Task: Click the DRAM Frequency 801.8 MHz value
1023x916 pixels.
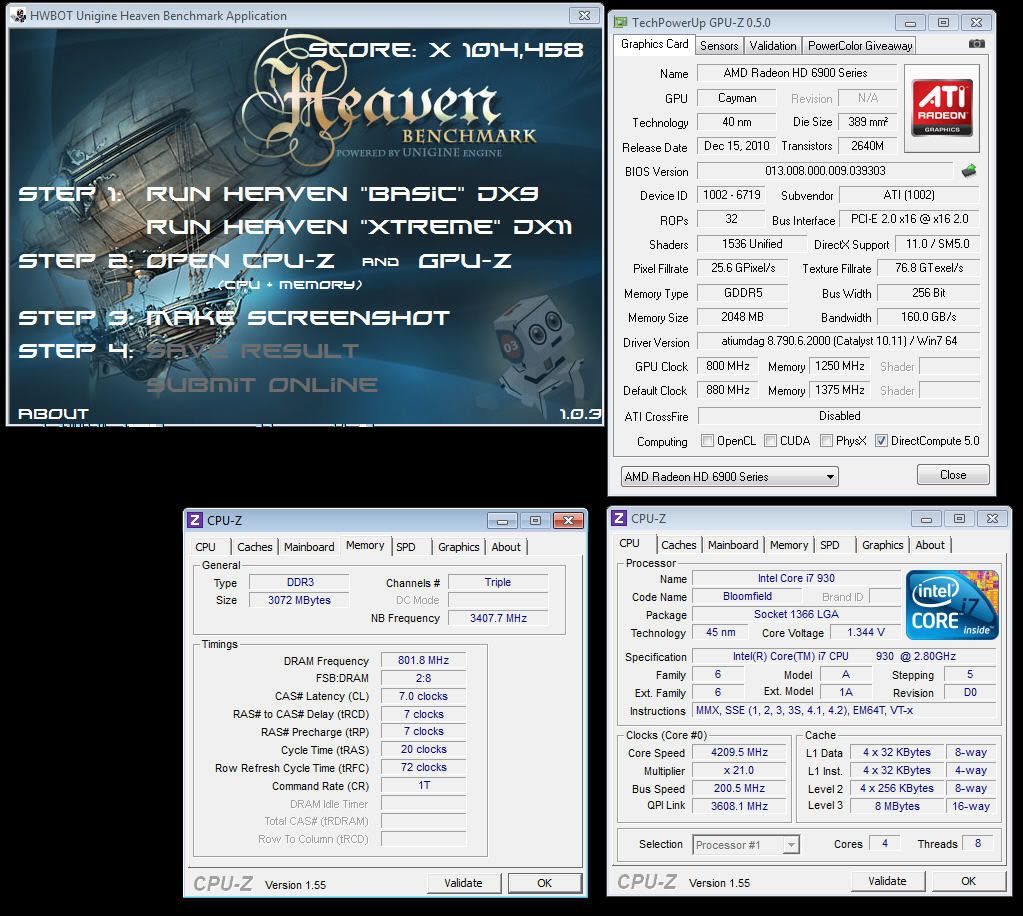Action: coord(423,660)
